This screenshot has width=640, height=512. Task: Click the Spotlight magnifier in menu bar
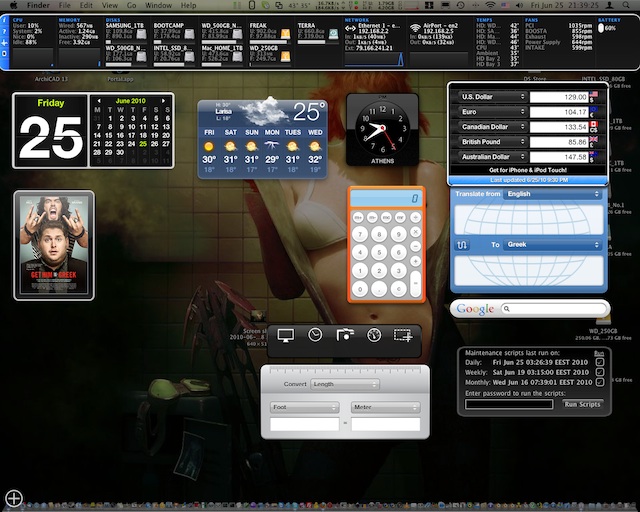point(626,5)
